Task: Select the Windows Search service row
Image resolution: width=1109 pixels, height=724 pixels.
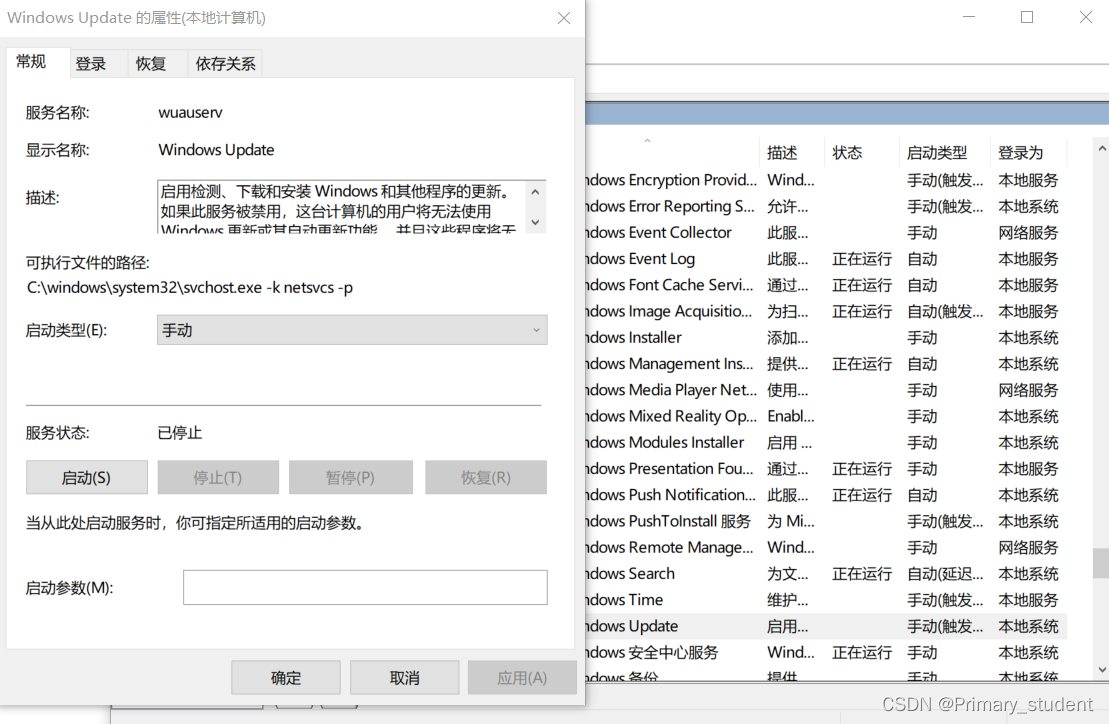Action: tap(825, 573)
